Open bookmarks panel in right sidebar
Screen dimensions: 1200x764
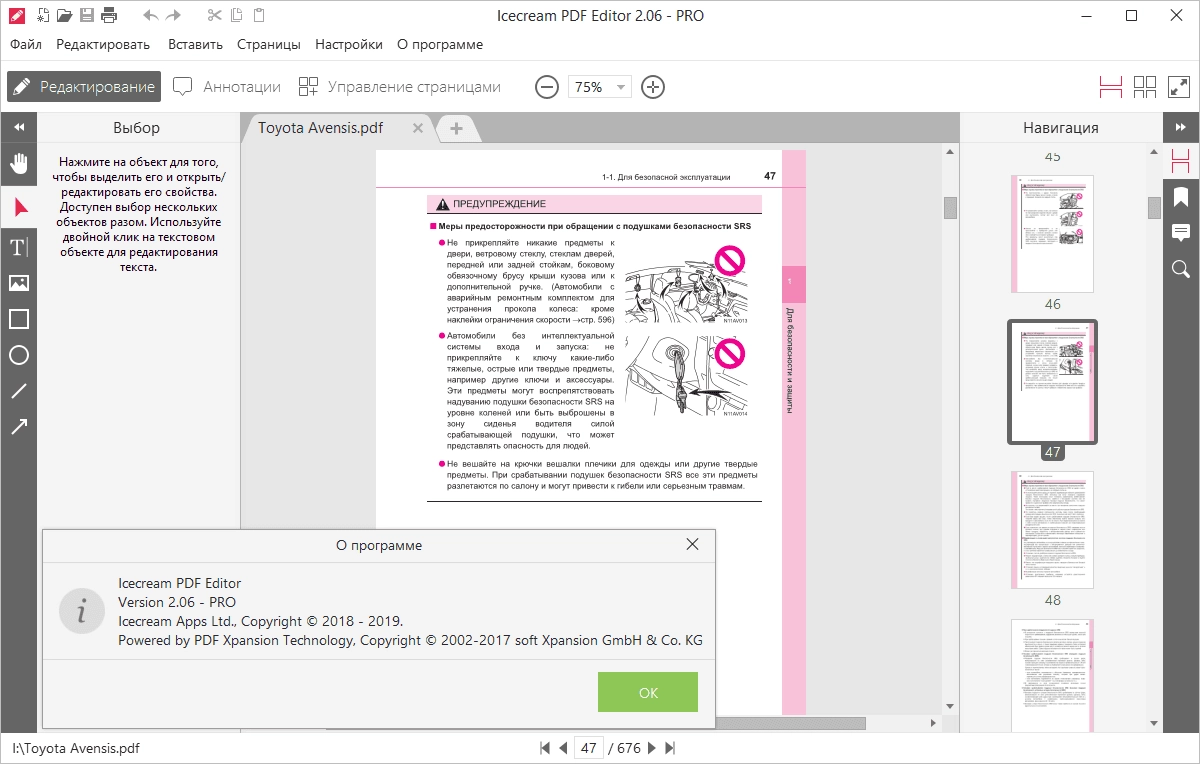(1181, 196)
